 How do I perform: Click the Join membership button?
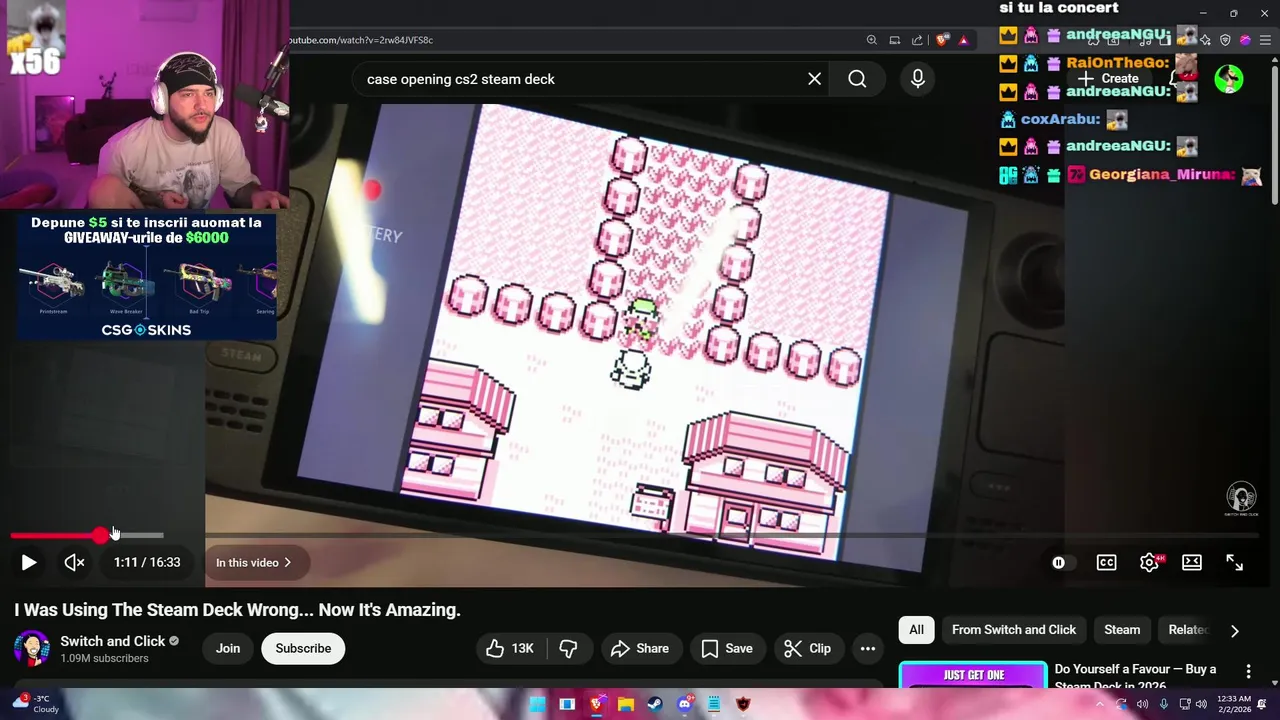point(228,648)
